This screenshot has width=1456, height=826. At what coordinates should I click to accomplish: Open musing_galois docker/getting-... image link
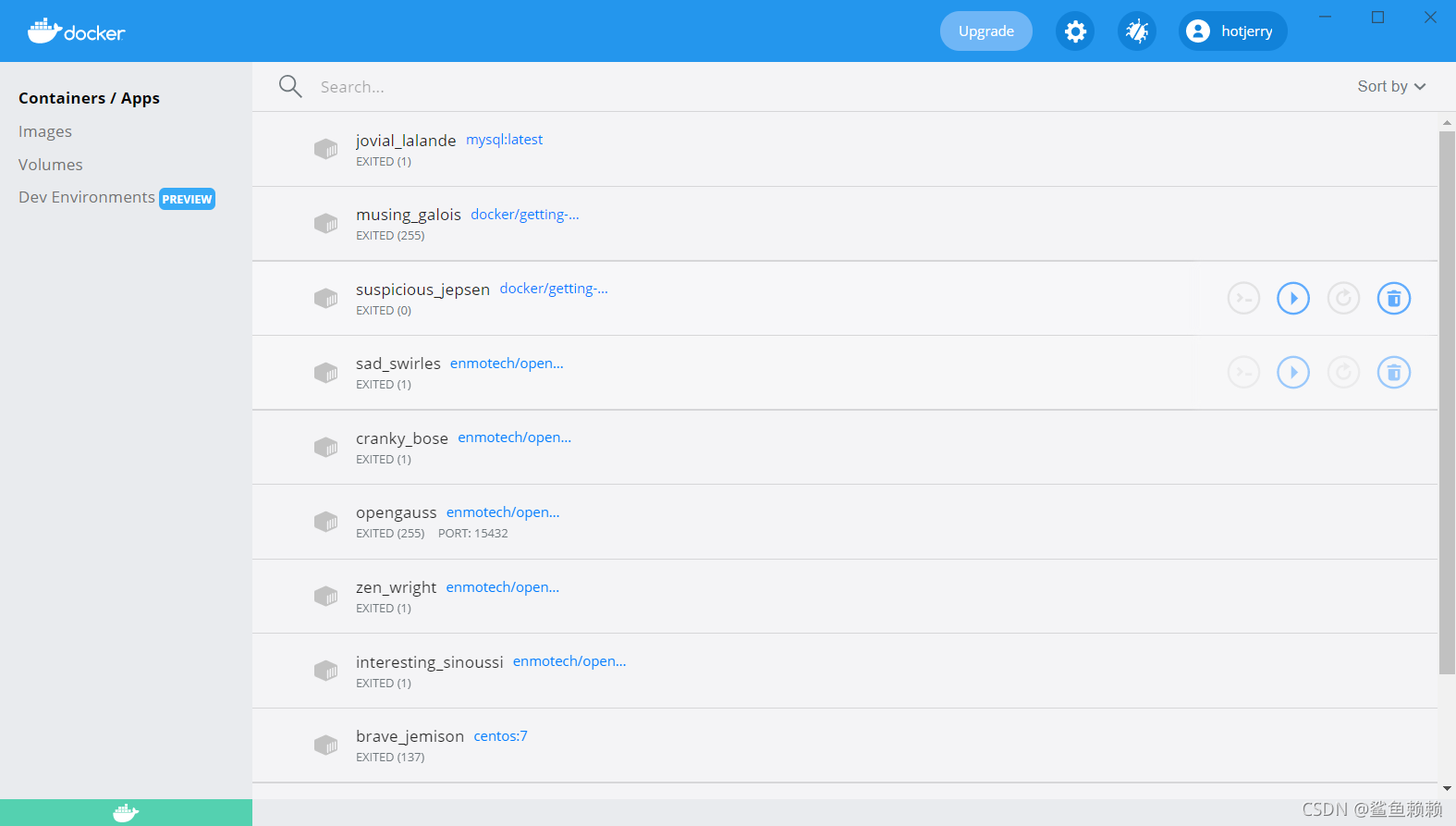click(x=525, y=215)
